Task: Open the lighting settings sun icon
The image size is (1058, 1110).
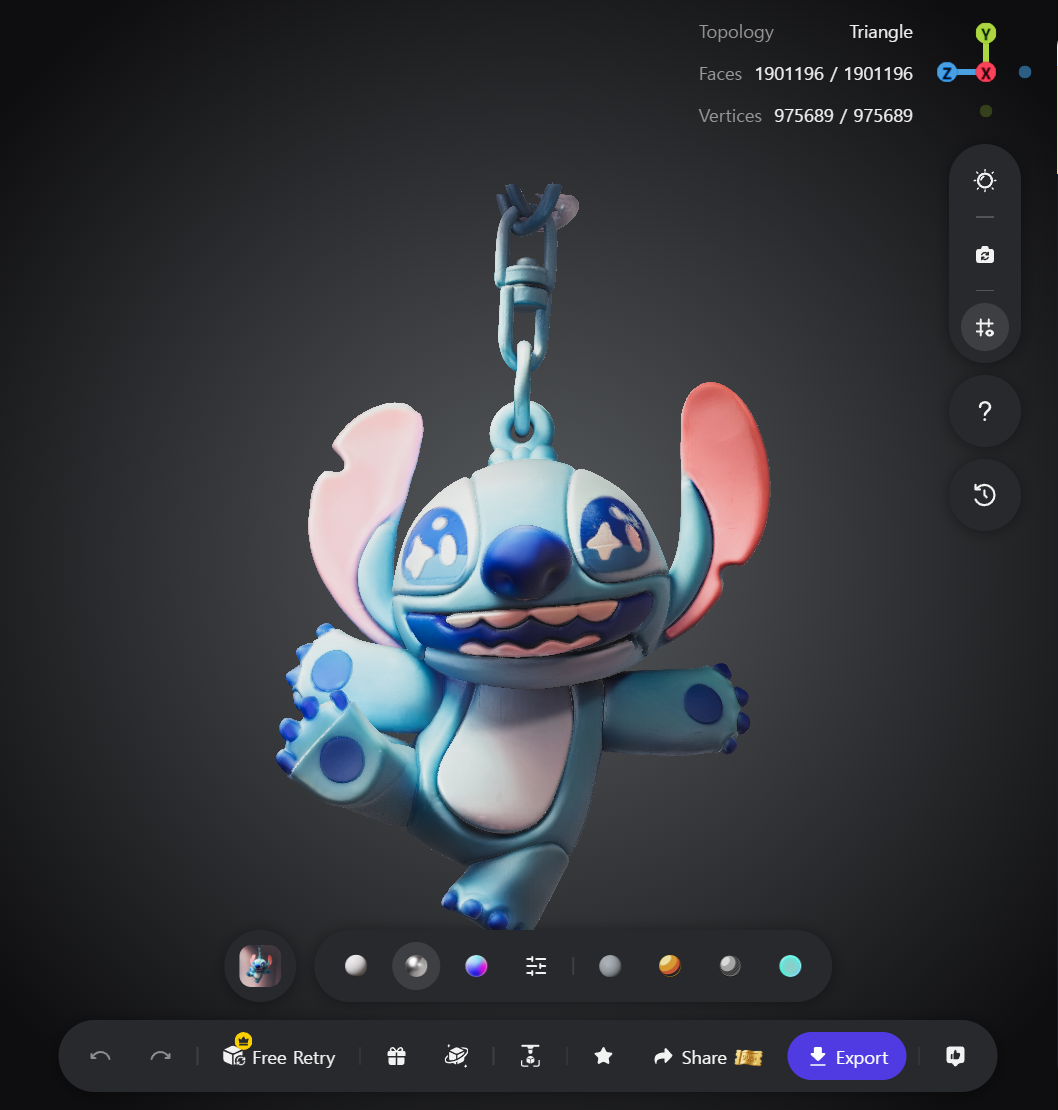Action: 984,181
